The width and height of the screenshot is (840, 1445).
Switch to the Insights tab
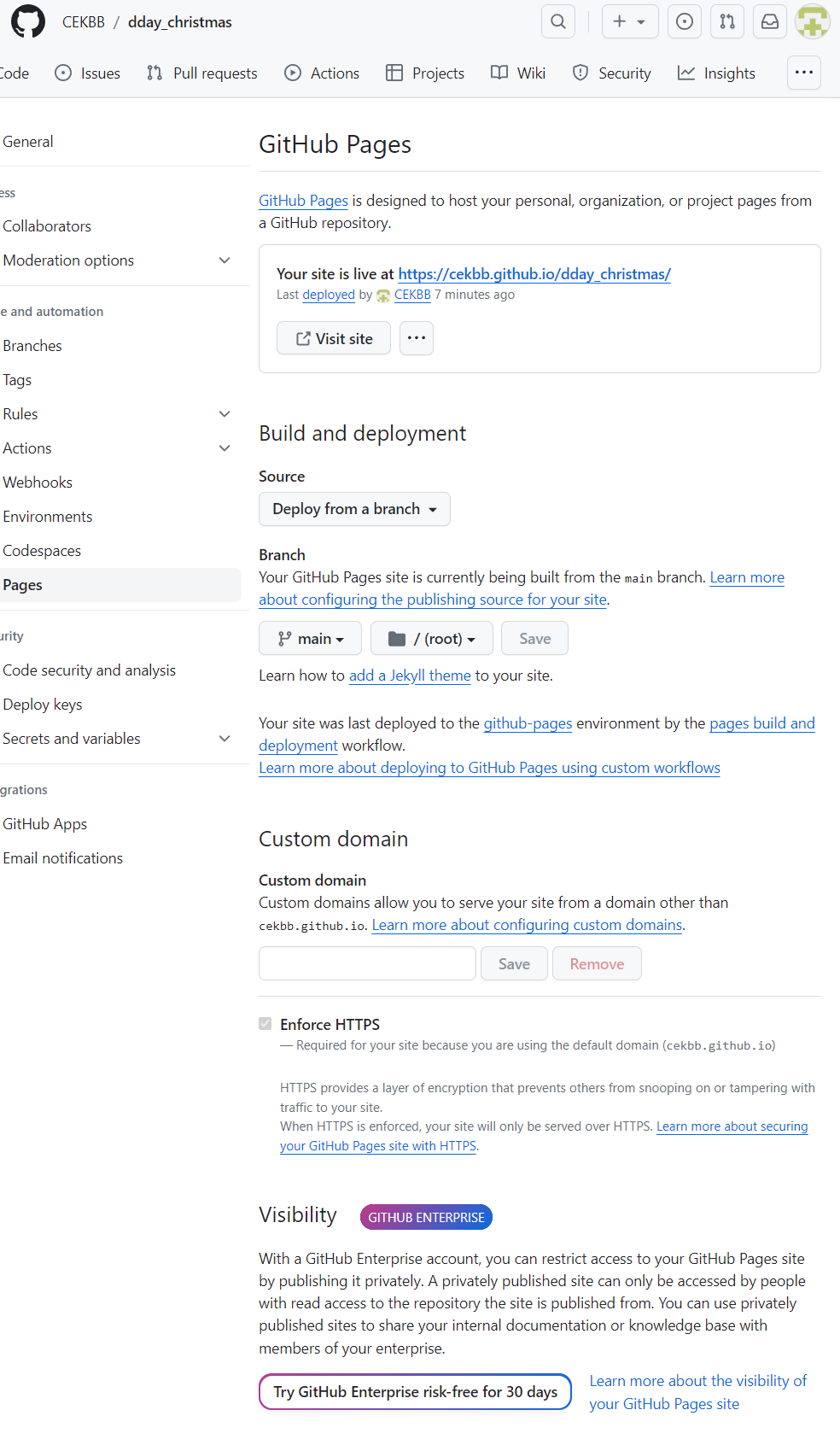(x=716, y=73)
